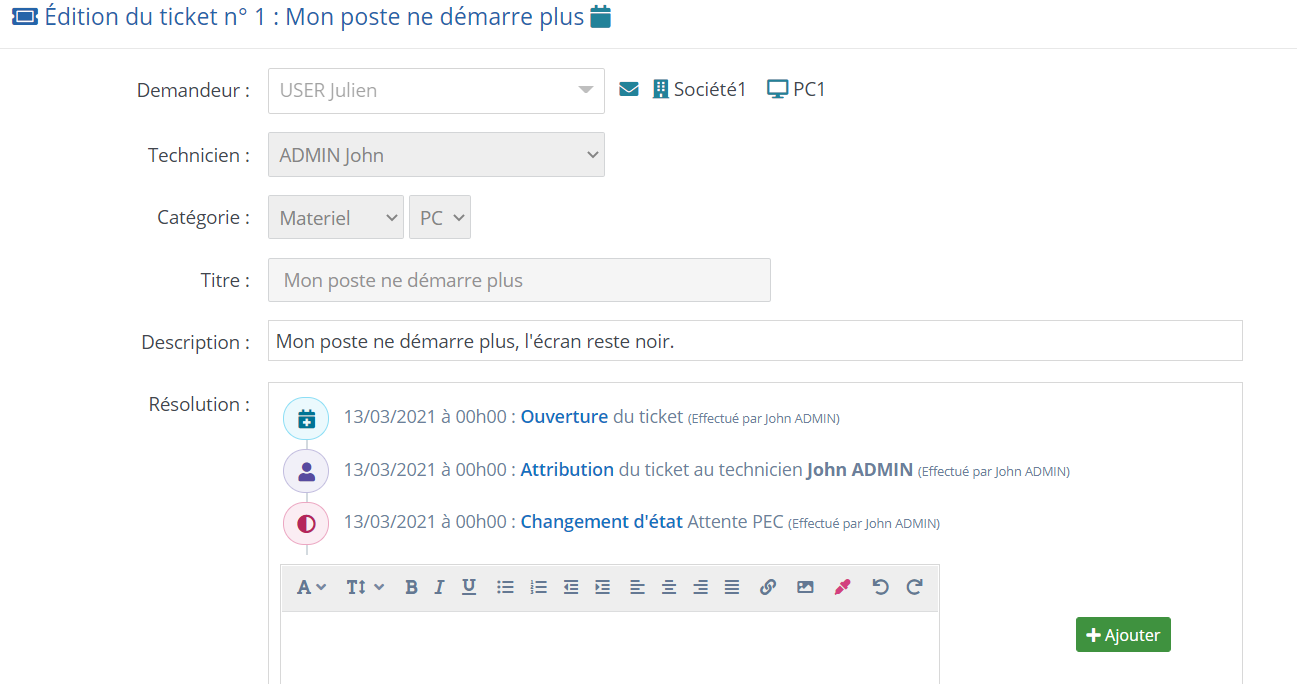
Task: Open the font size menu in editor
Action: click(x=365, y=587)
